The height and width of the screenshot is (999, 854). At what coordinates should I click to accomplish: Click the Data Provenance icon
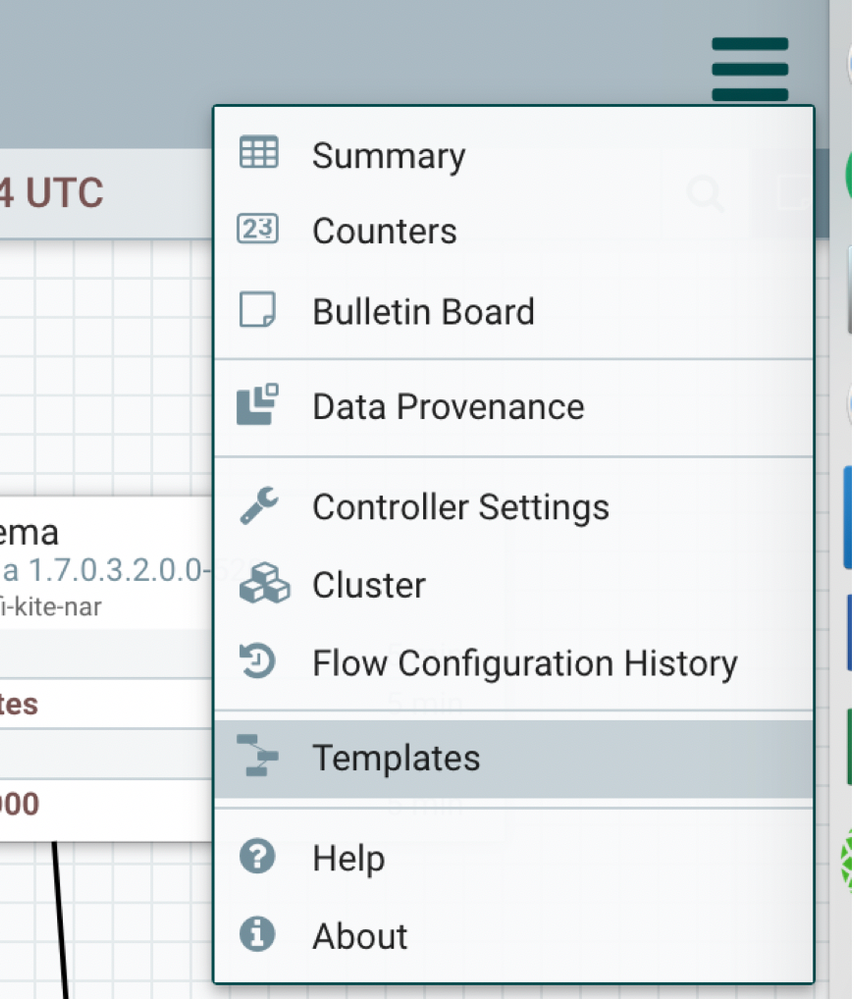tap(258, 405)
